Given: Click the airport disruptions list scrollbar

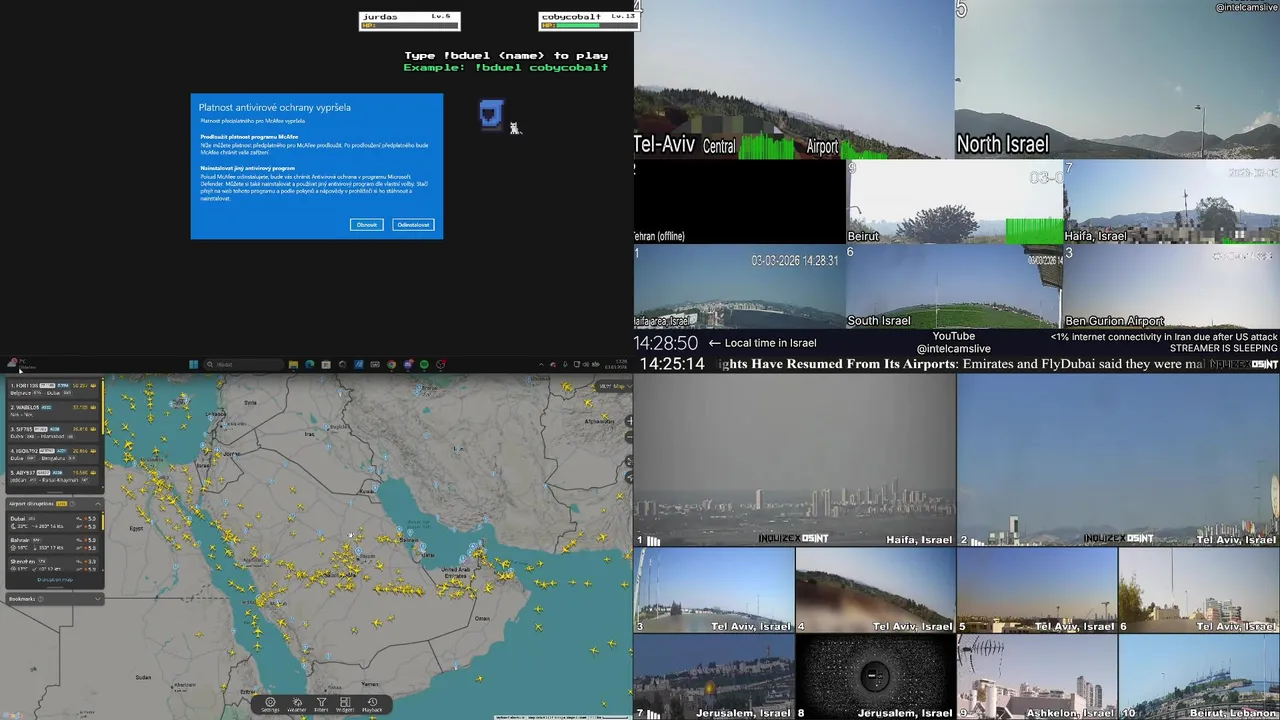Looking at the screenshot, I should pos(103,521).
